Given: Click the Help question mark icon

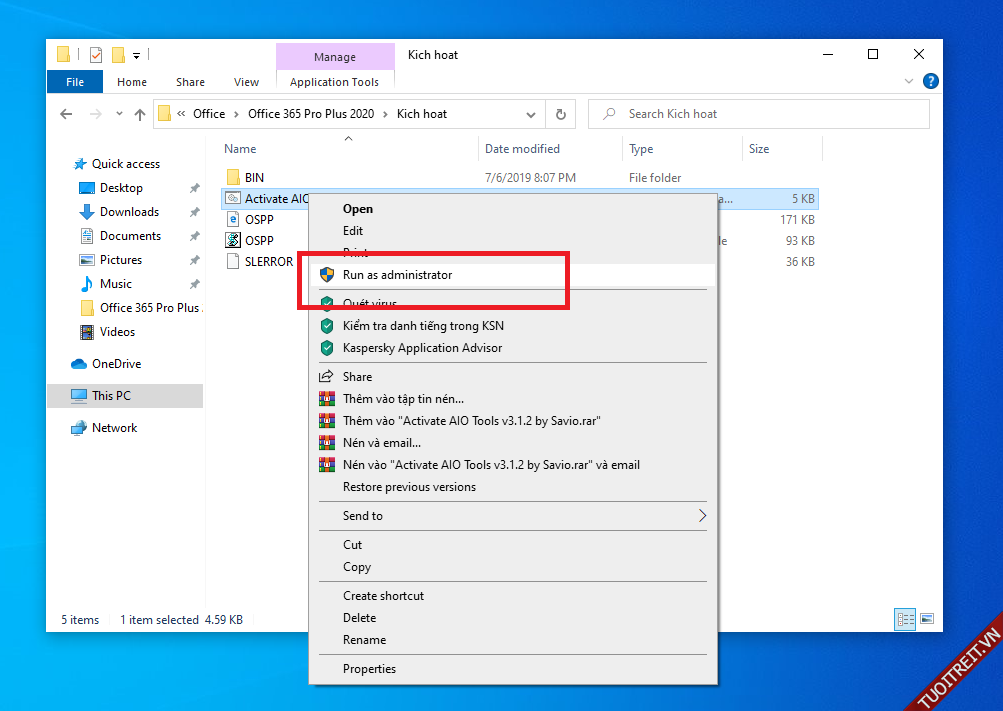Looking at the screenshot, I should click(x=930, y=82).
